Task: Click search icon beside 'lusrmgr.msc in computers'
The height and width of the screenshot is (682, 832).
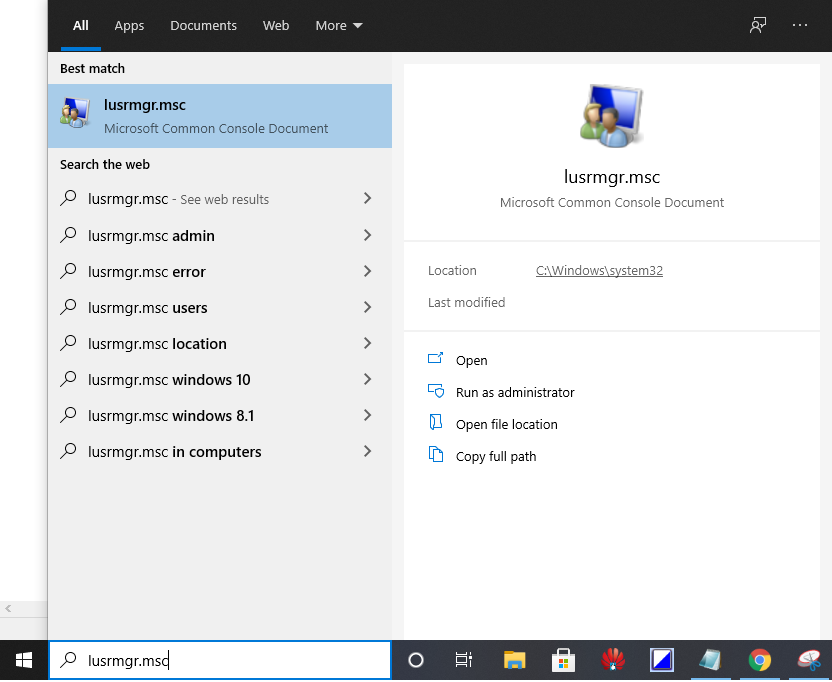Action: tap(68, 451)
